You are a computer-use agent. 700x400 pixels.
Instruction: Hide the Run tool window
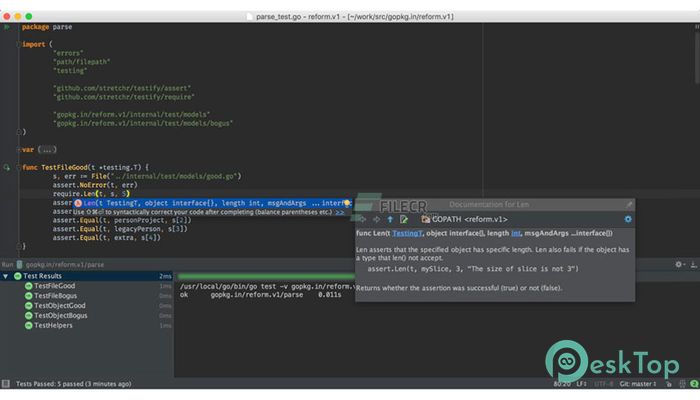click(693, 265)
